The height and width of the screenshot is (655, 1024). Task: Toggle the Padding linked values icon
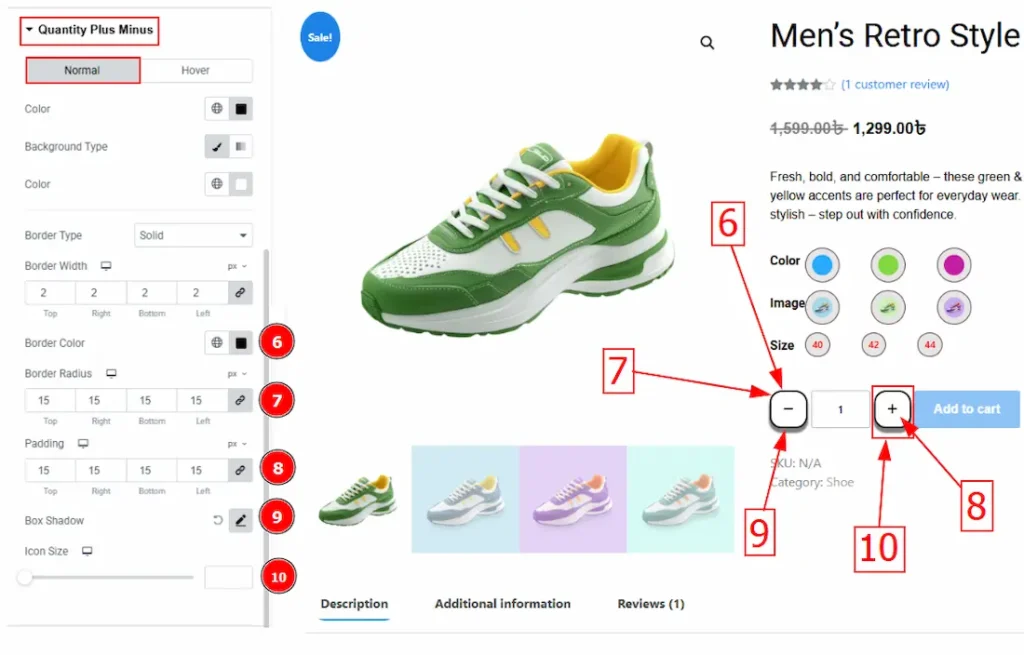[240, 470]
